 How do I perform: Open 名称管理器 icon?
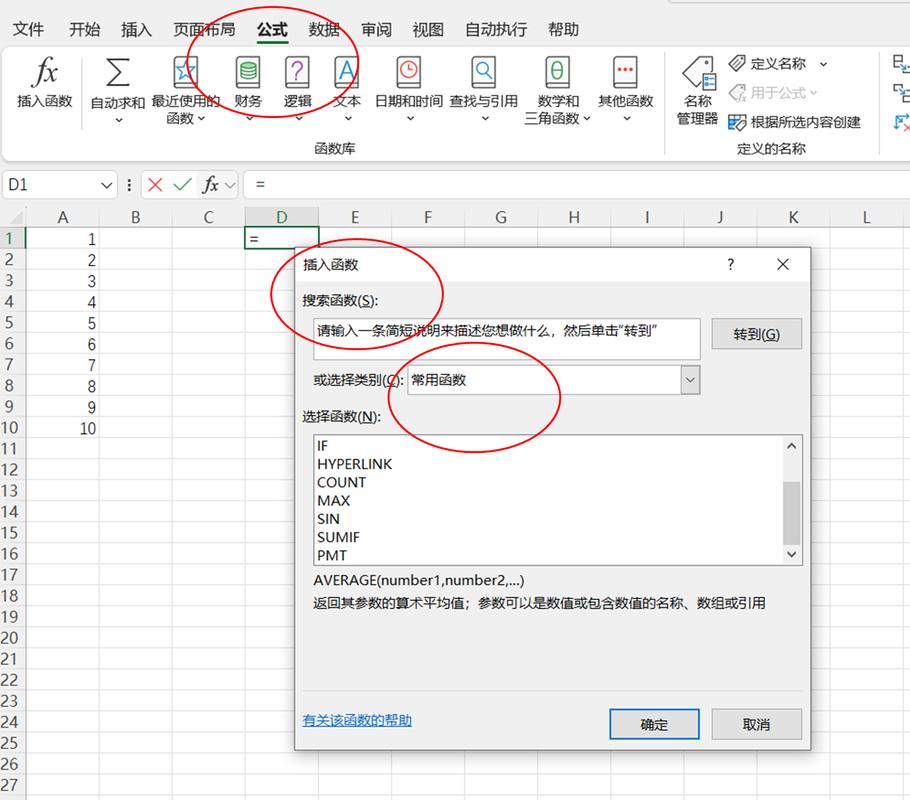(x=697, y=73)
